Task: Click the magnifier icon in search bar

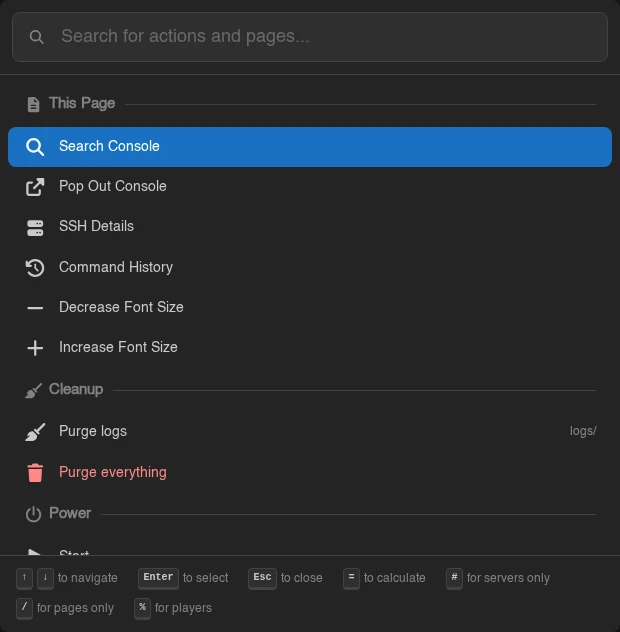Action: pos(36,37)
